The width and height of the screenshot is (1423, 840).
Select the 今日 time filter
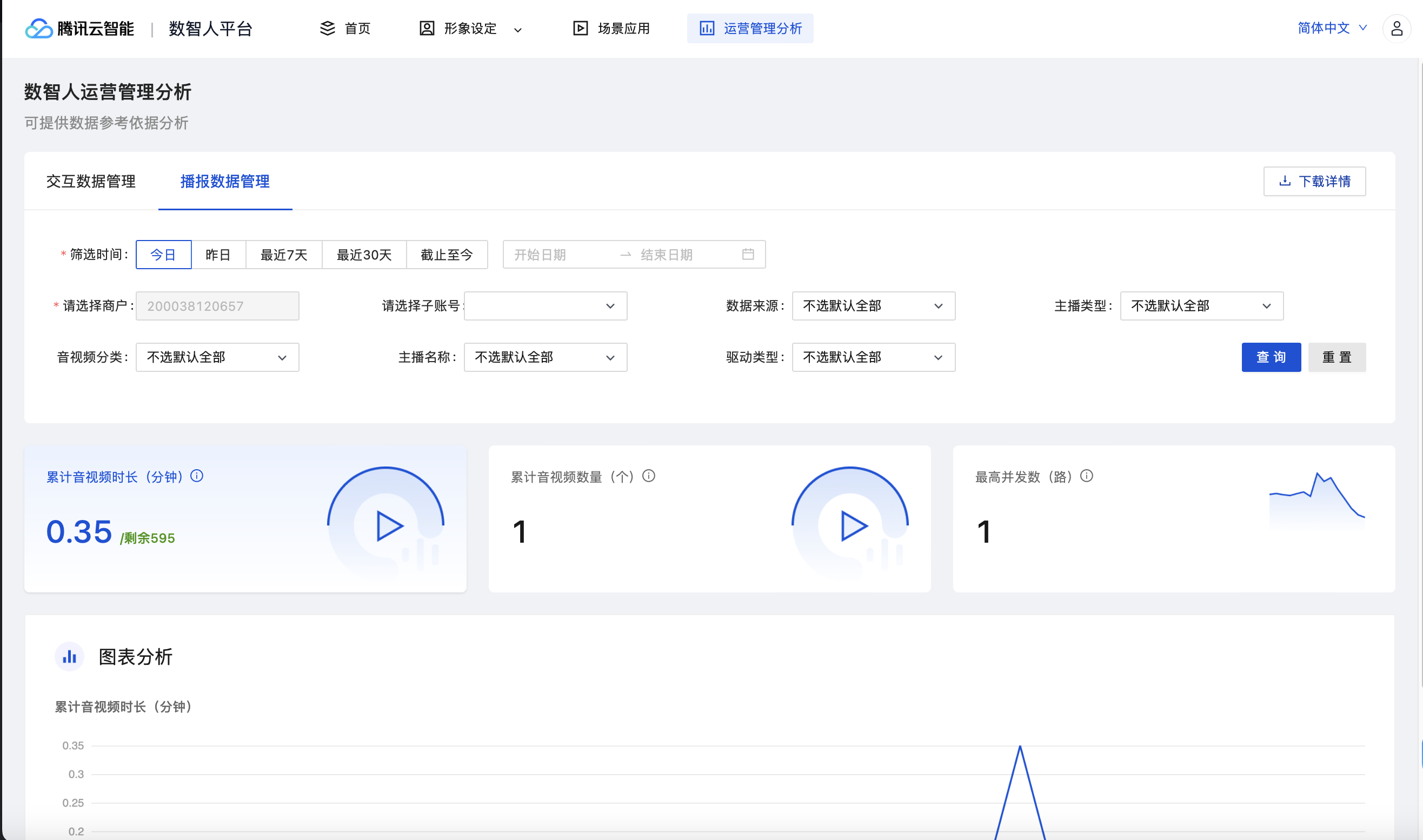click(x=163, y=255)
